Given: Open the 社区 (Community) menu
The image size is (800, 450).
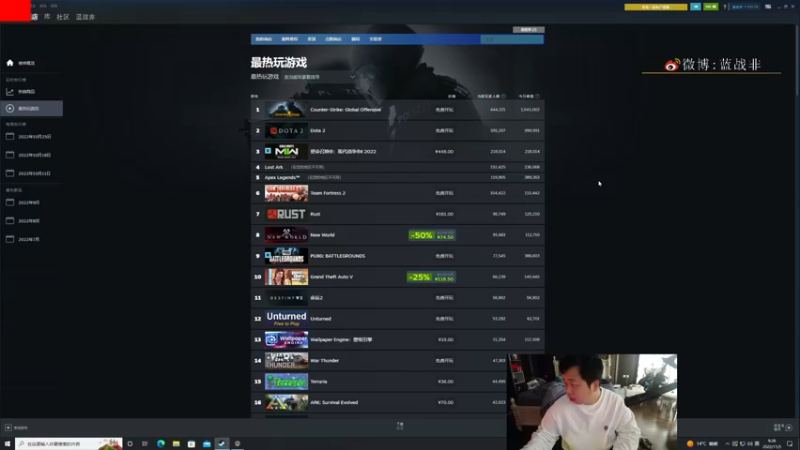Looking at the screenshot, I should [x=63, y=17].
